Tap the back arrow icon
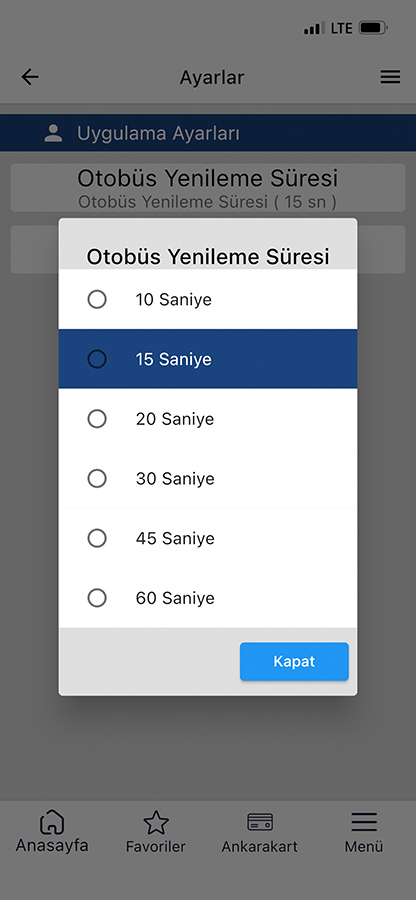This screenshot has height=900, width=416. coord(30,77)
